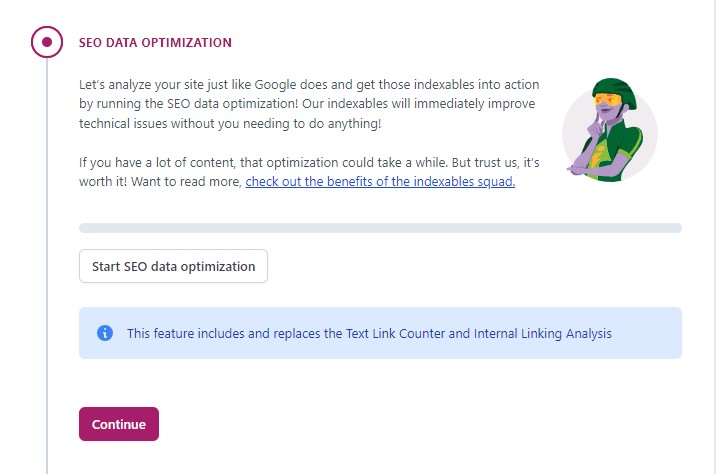Click the cyclist illustration
Image resolution: width=716 pixels, height=474 pixels.
click(610, 130)
